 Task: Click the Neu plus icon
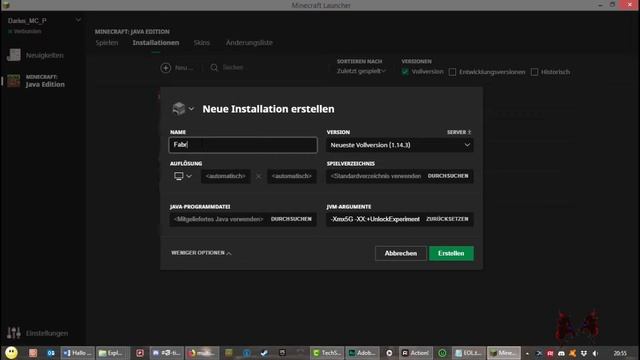pos(165,68)
